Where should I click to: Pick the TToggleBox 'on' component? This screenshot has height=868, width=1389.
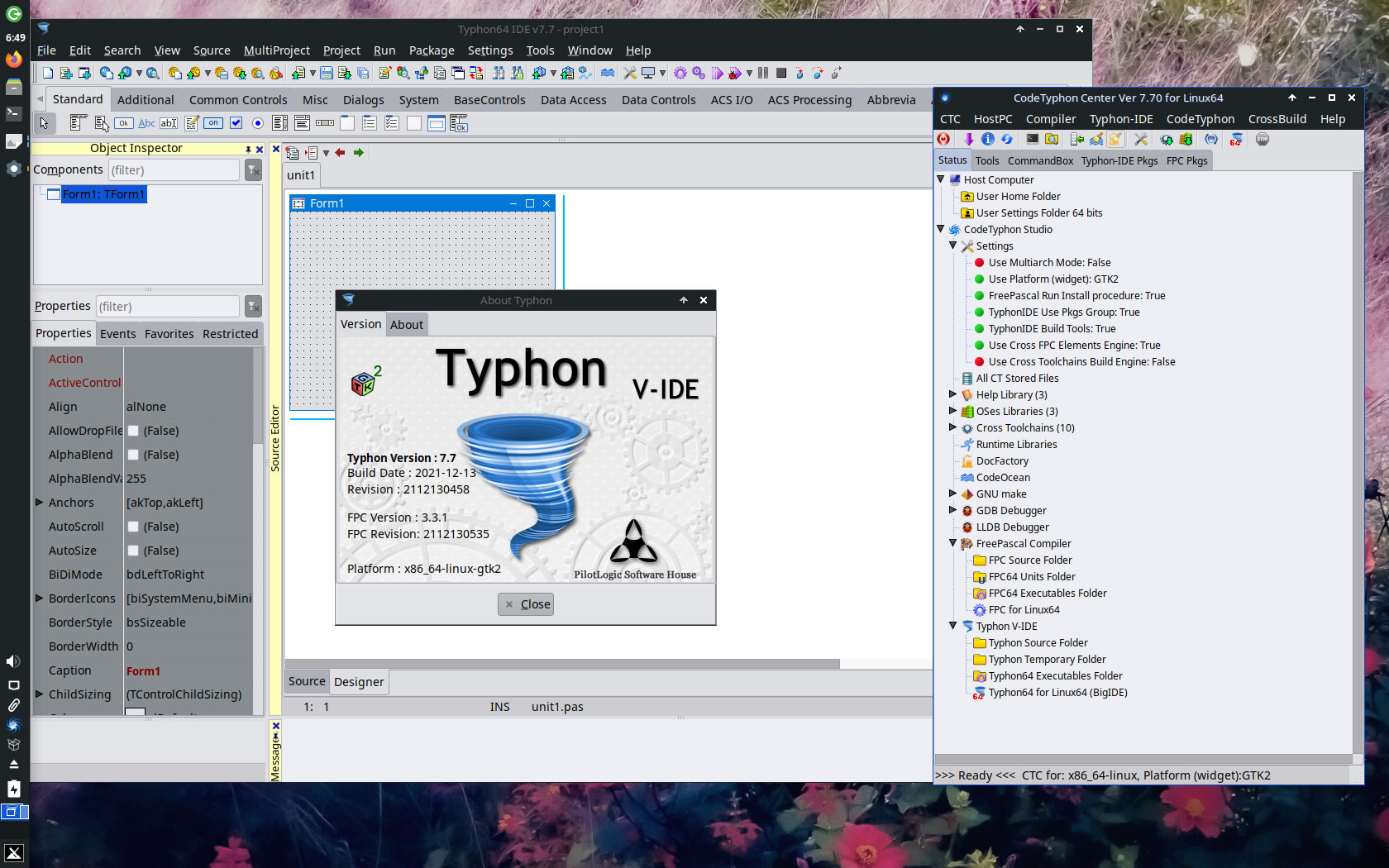(x=213, y=123)
